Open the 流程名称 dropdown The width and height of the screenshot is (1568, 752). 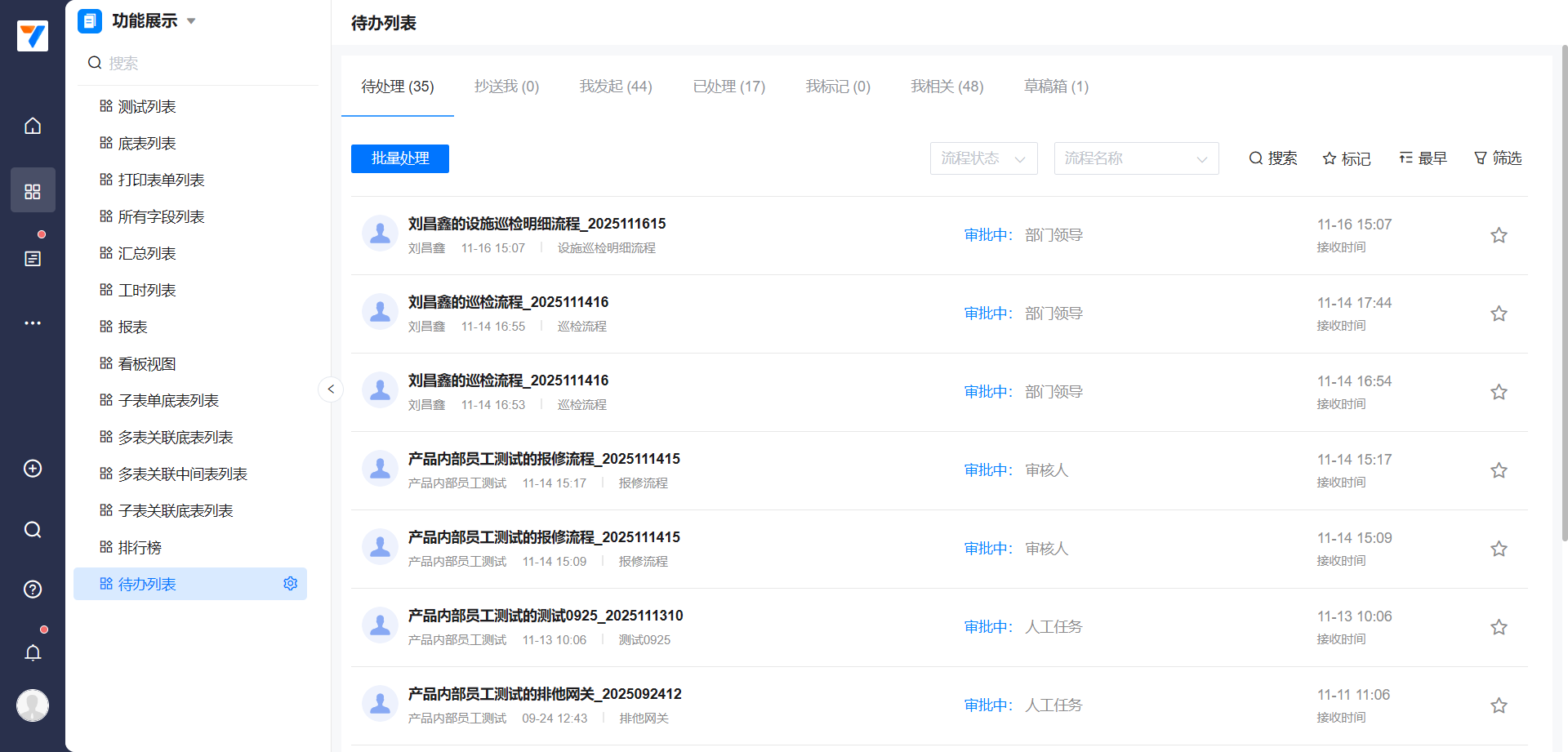pyautogui.click(x=1136, y=158)
